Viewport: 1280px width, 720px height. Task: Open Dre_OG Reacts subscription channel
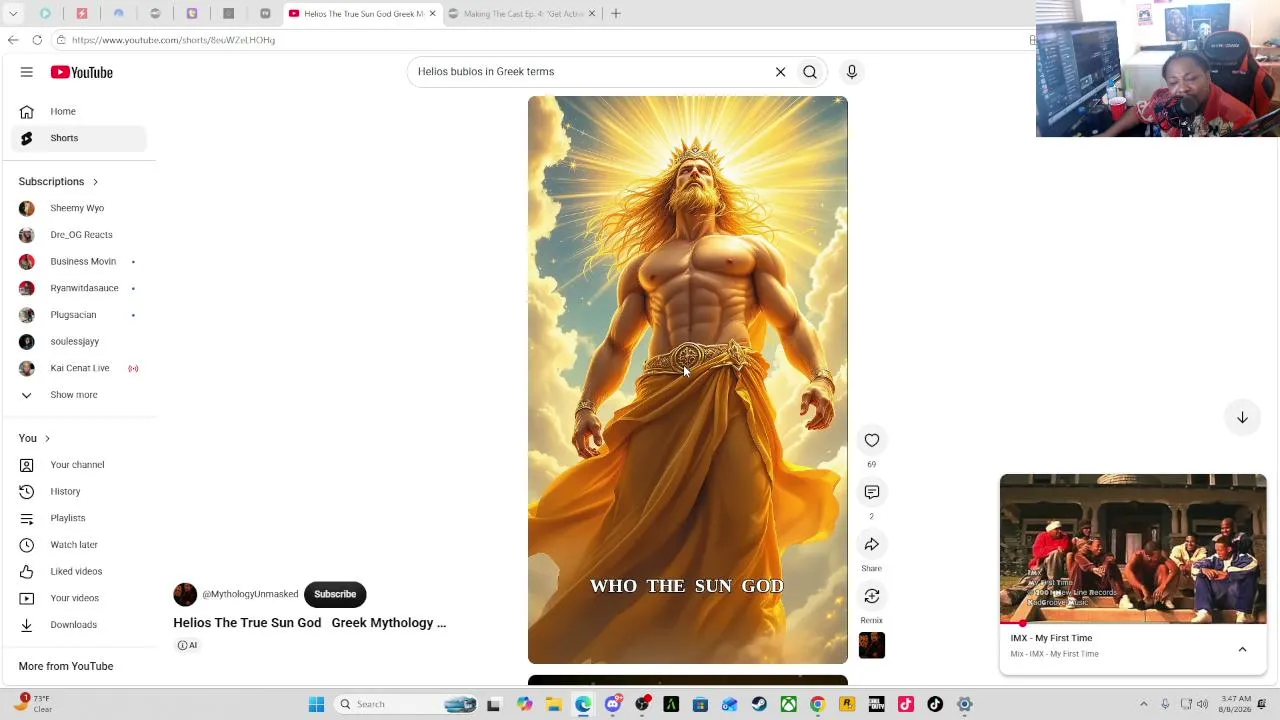tap(80, 235)
